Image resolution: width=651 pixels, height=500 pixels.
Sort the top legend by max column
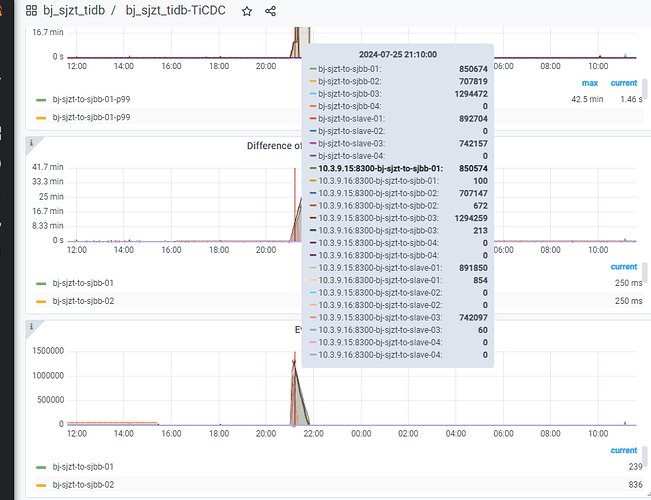tap(589, 83)
